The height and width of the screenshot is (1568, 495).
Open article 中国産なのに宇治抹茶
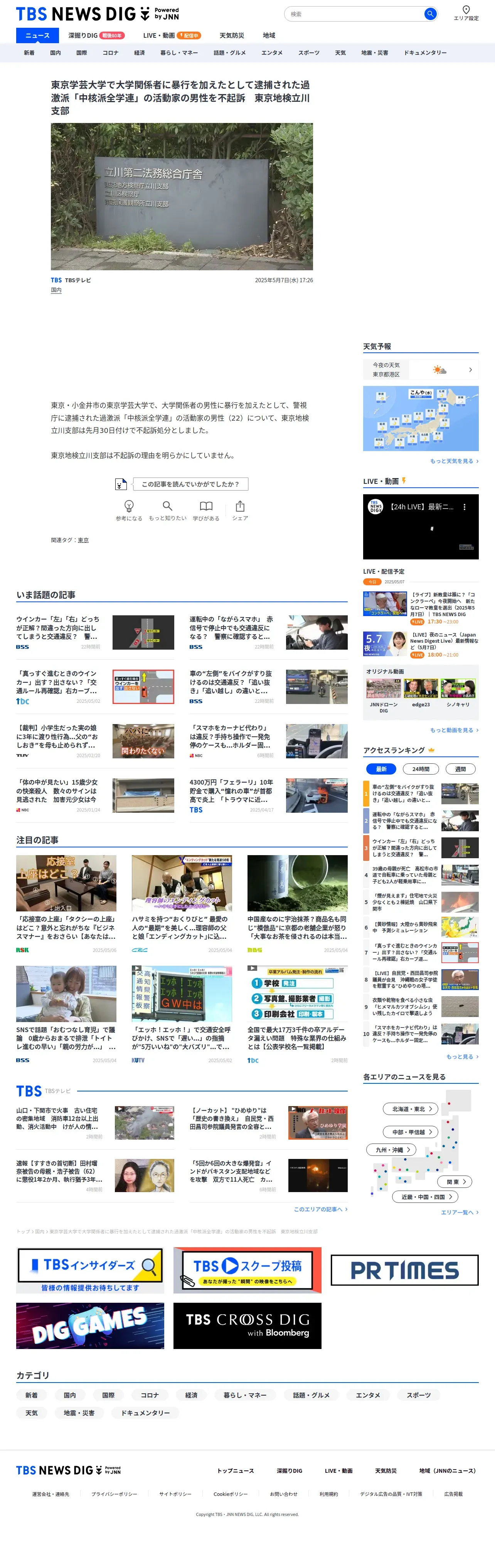pos(297,928)
